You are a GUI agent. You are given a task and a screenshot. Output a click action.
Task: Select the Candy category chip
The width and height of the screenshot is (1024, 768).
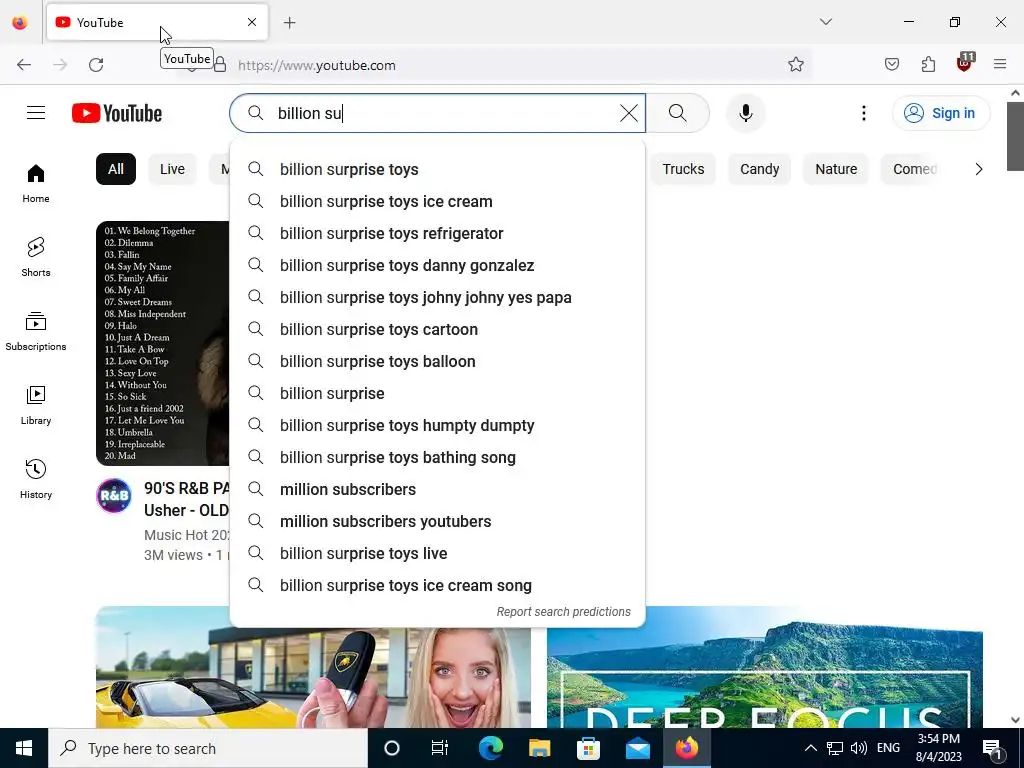pos(760,169)
